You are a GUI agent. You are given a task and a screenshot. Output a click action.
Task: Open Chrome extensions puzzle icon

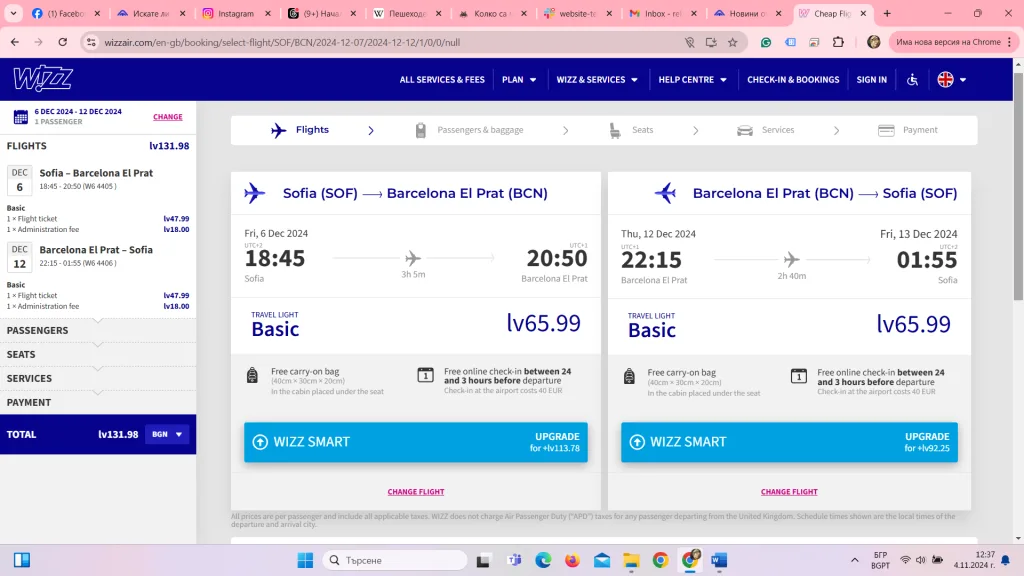coord(839,42)
